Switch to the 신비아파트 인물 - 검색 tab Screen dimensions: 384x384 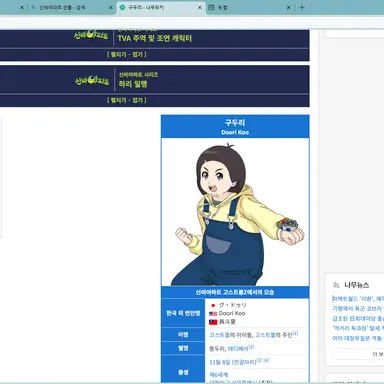pos(71,7)
